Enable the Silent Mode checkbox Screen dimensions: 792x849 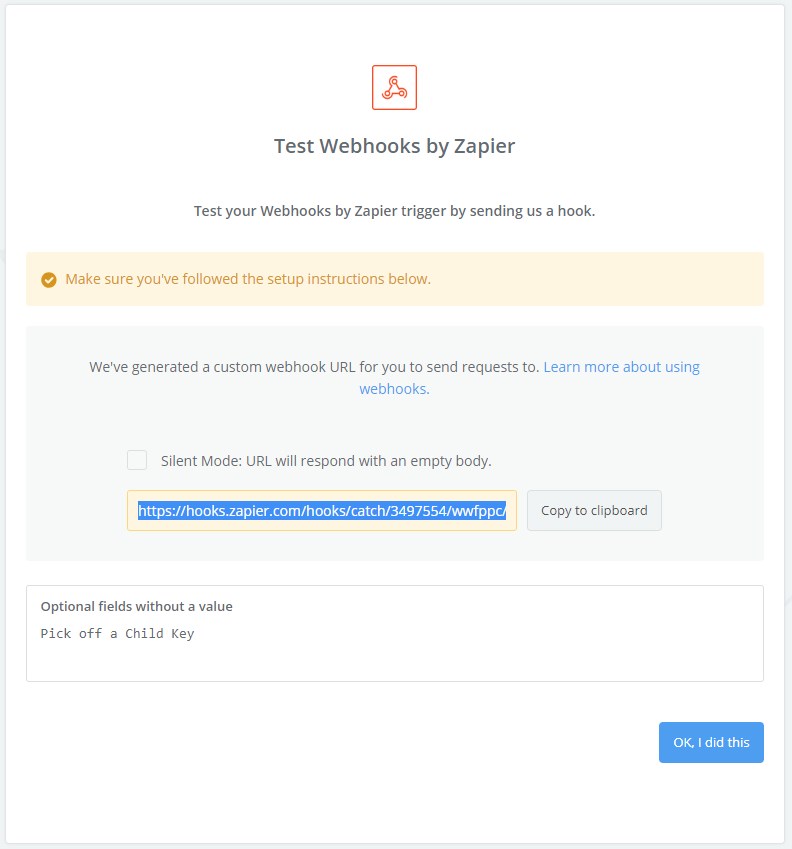pos(137,460)
